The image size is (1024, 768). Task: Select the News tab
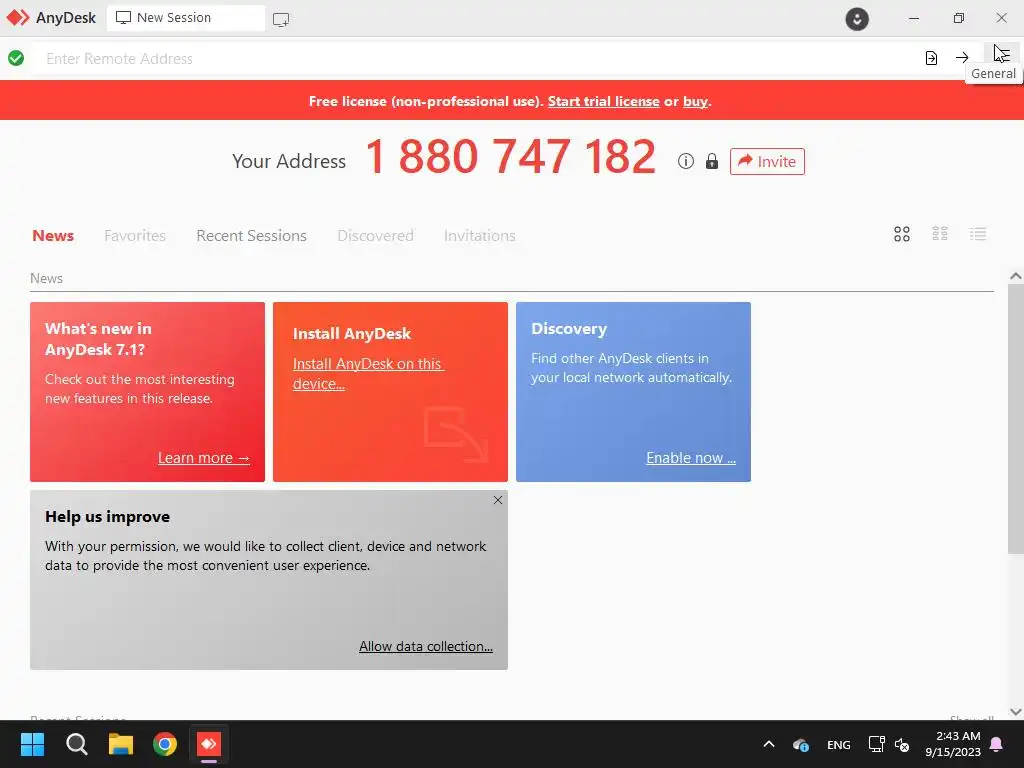click(x=53, y=235)
